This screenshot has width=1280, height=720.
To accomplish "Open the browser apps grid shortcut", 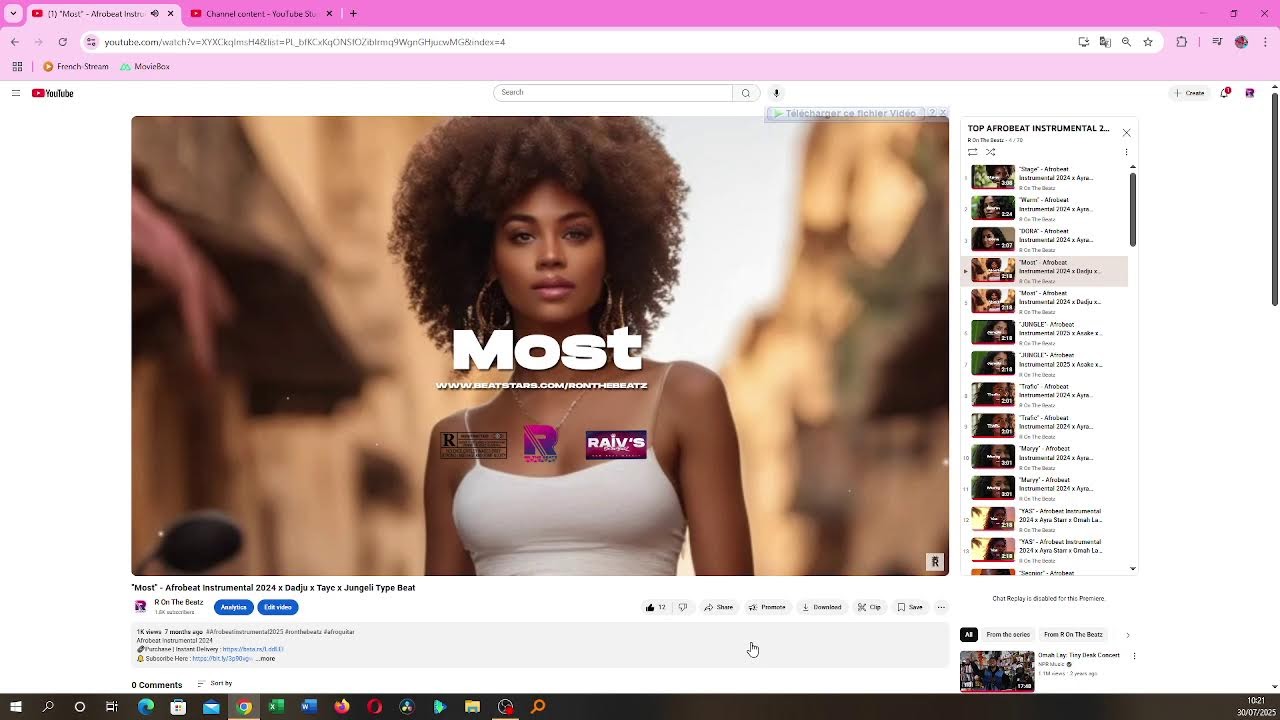I will pos(17,67).
